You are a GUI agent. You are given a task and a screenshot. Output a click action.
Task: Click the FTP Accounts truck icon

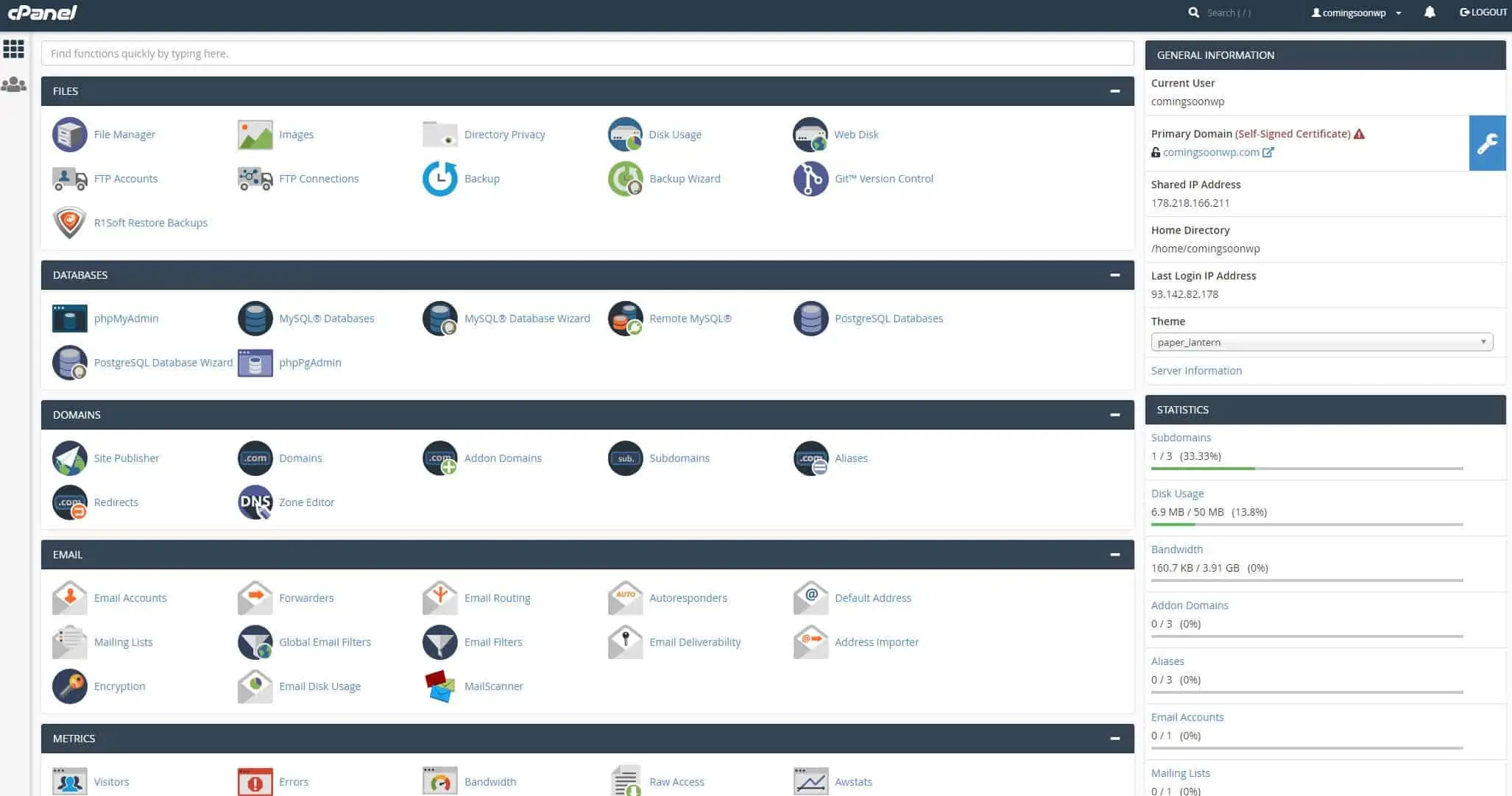[x=70, y=179]
